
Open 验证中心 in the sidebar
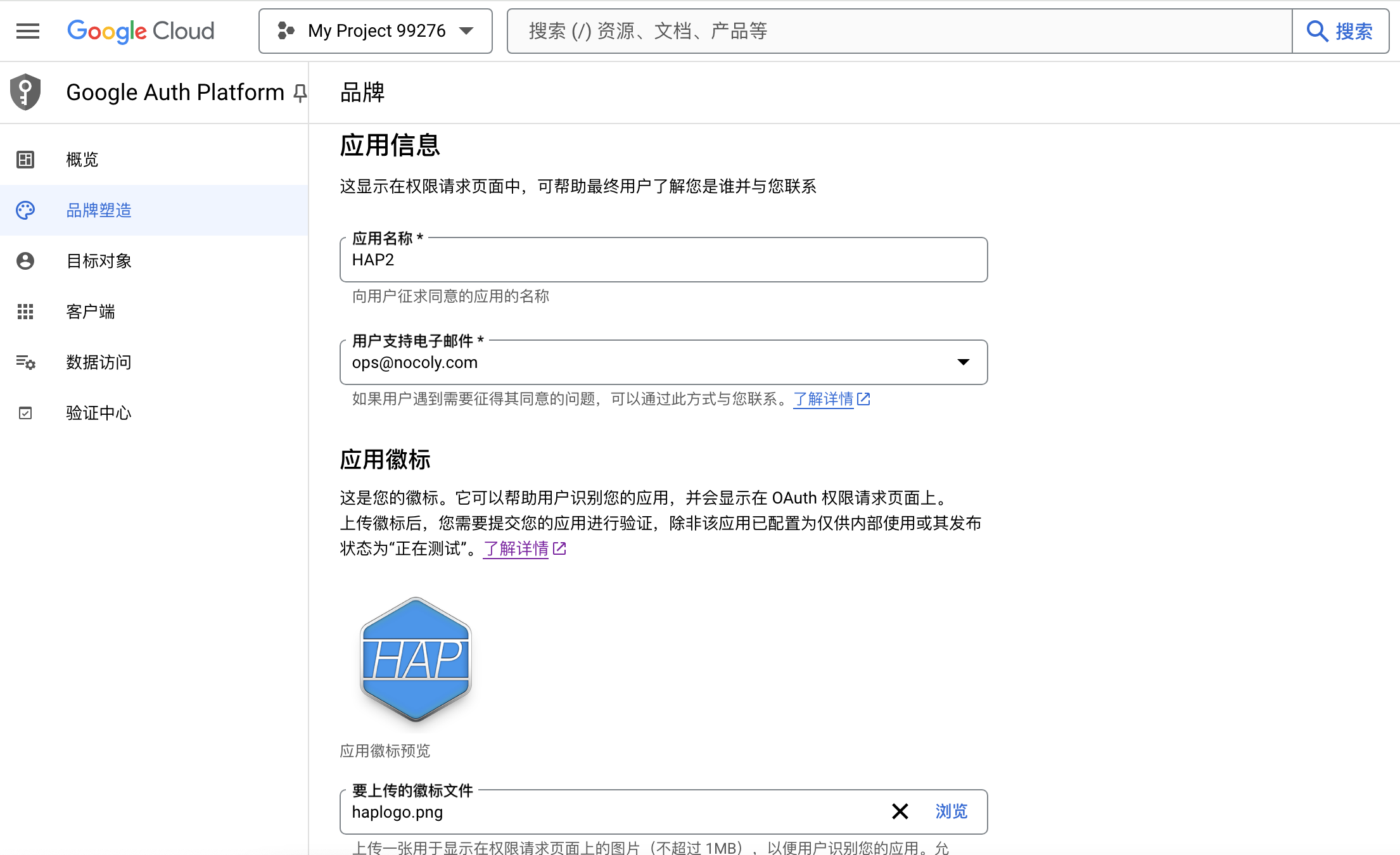pos(154,413)
